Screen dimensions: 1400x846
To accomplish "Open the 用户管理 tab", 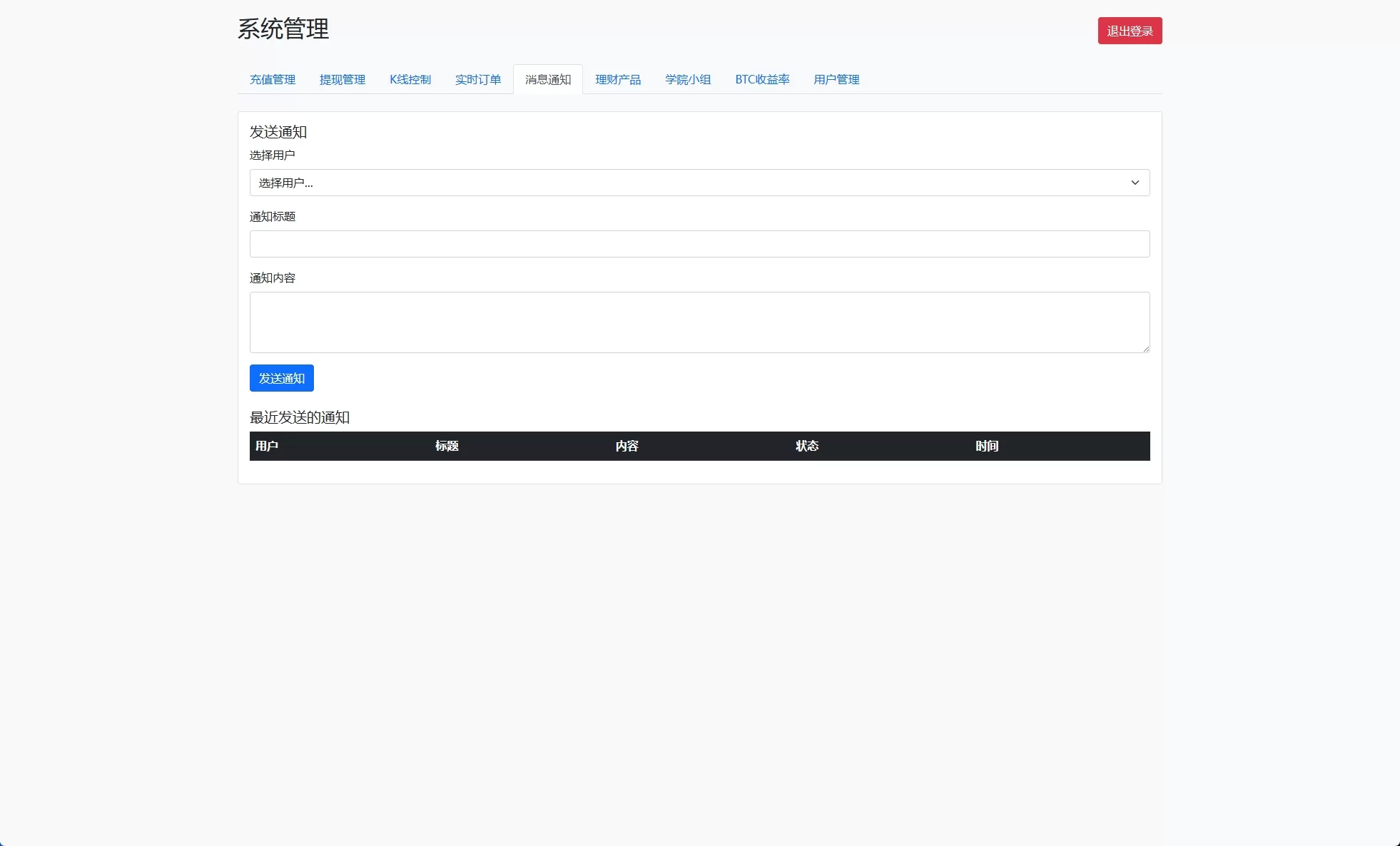I will [836, 79].
